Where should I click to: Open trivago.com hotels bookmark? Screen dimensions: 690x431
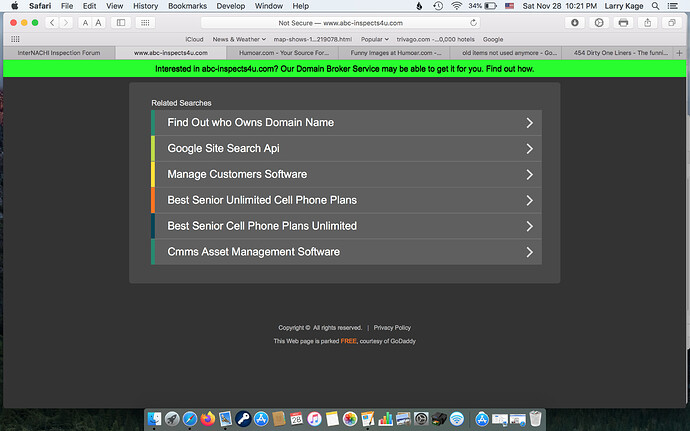(435, 39)
